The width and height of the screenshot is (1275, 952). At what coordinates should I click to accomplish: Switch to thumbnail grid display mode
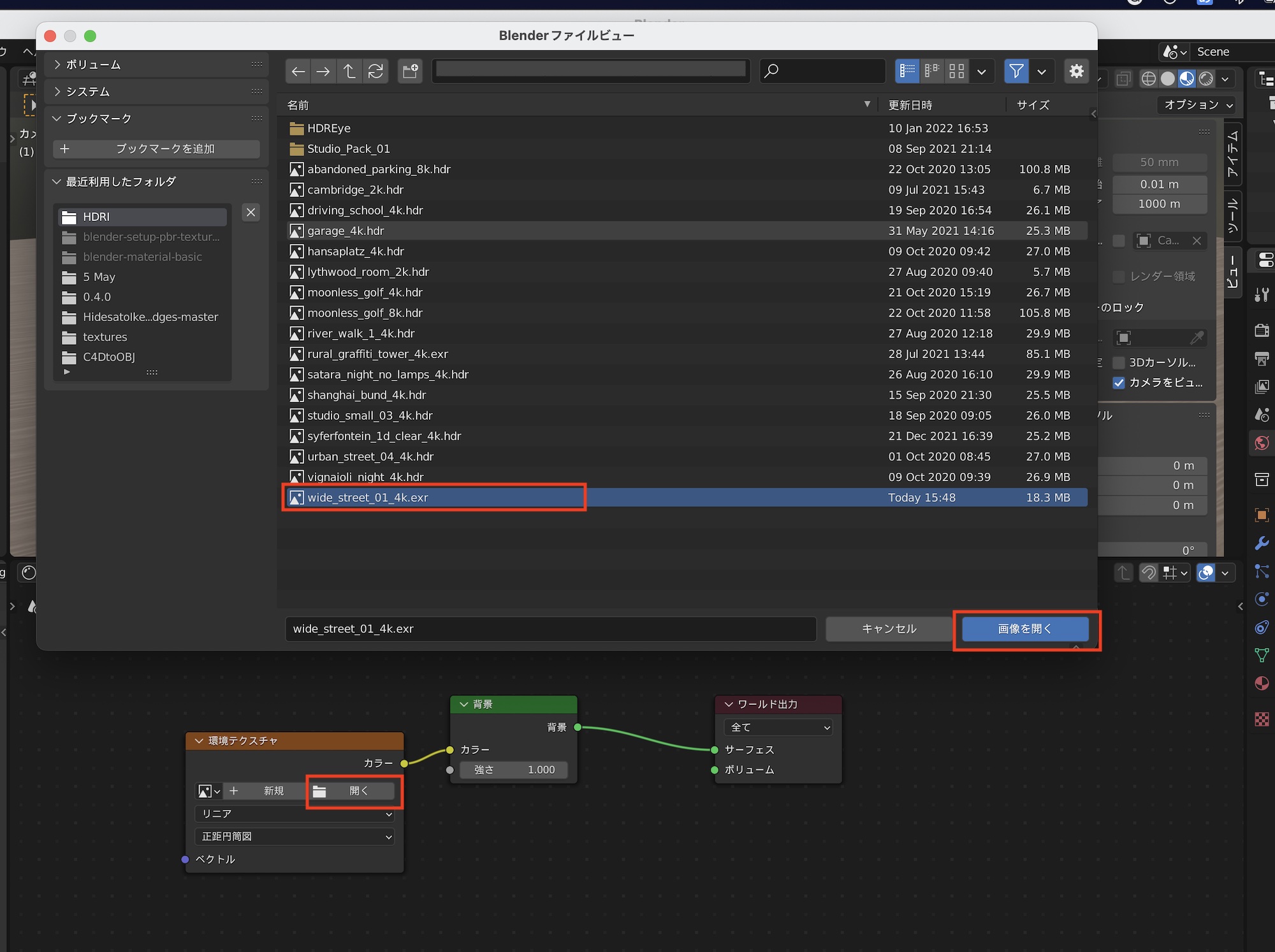pyautogui.click(x=956, y=71)
